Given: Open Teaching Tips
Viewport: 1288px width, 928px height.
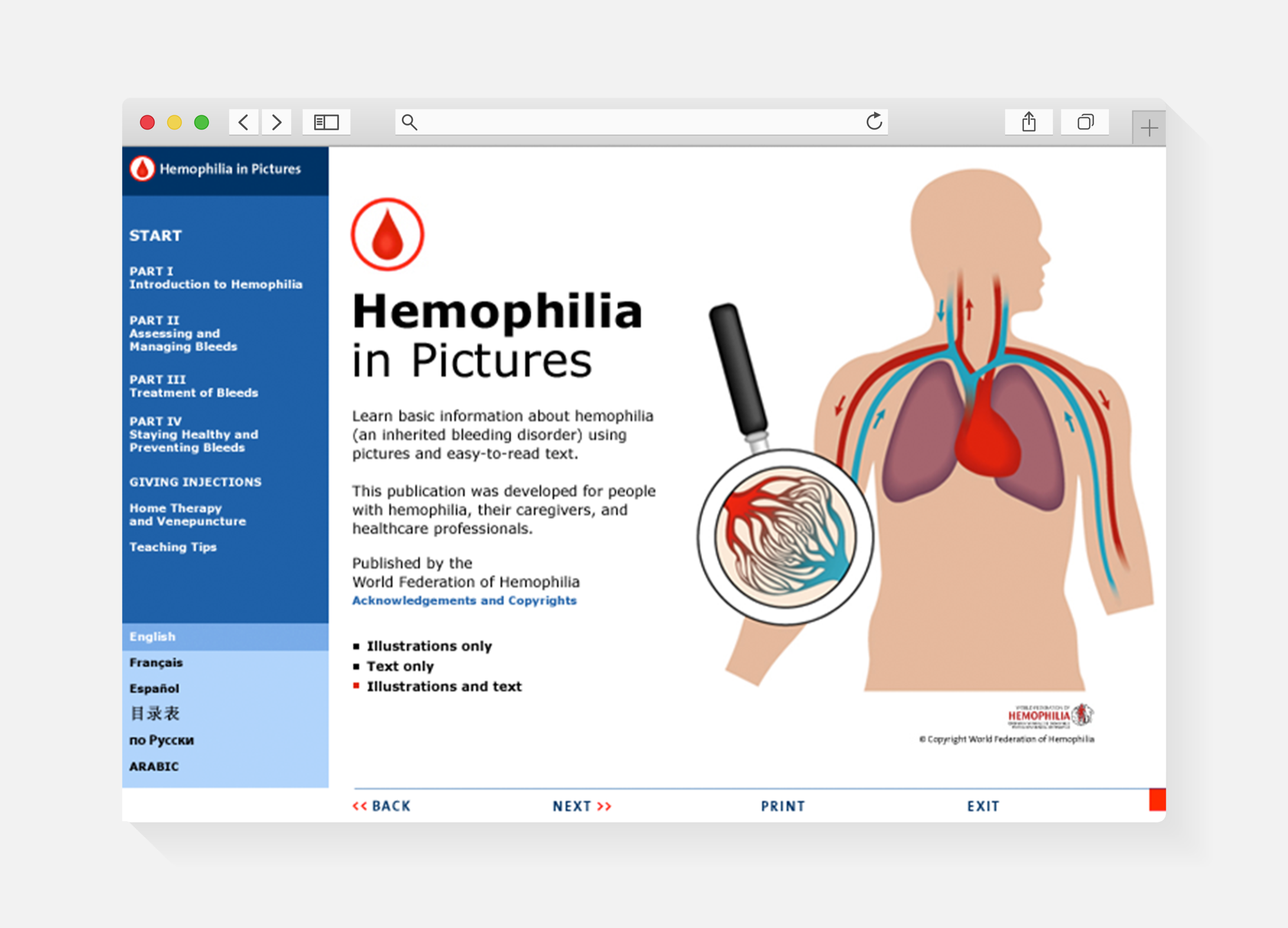Looking at the screenshot, I should pos(173,547).
